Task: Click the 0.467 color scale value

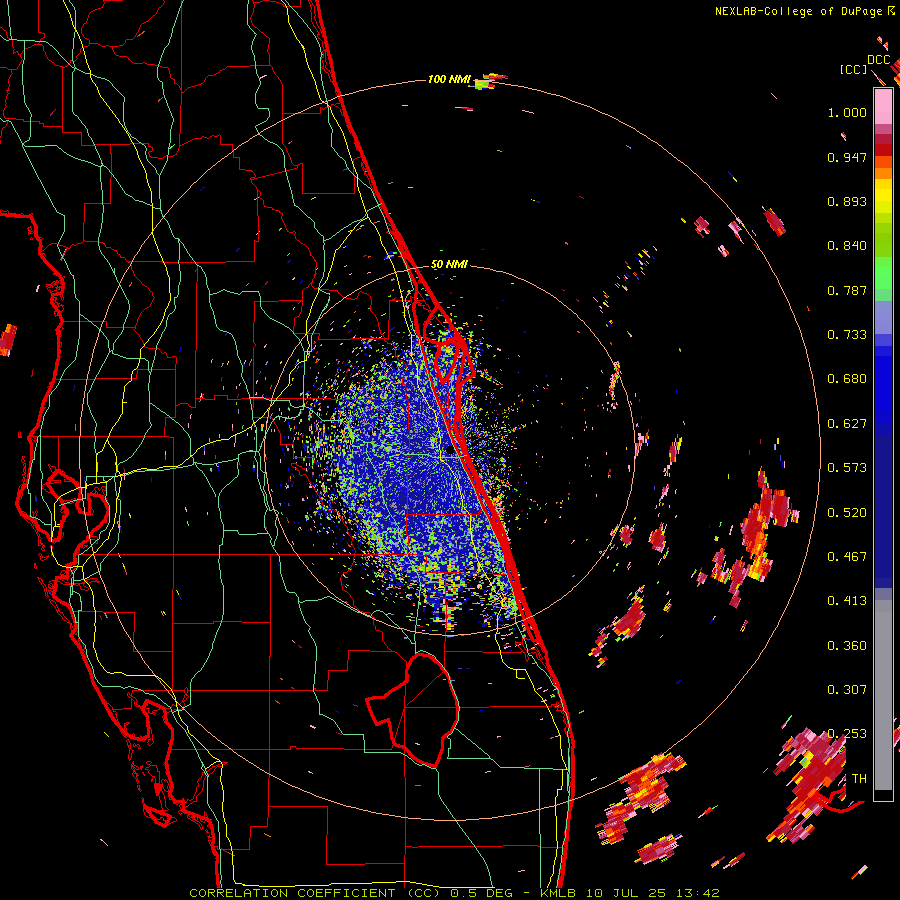Action: point(847,557)
